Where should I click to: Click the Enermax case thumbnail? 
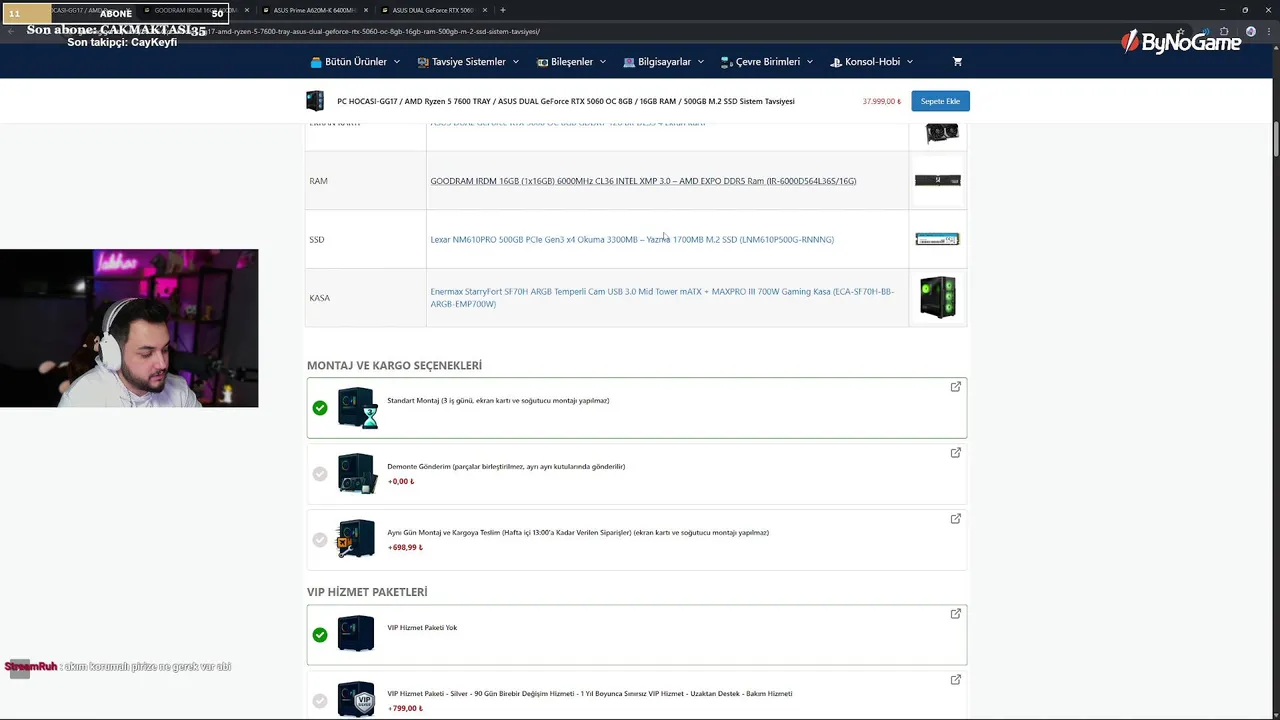point(938,298)
